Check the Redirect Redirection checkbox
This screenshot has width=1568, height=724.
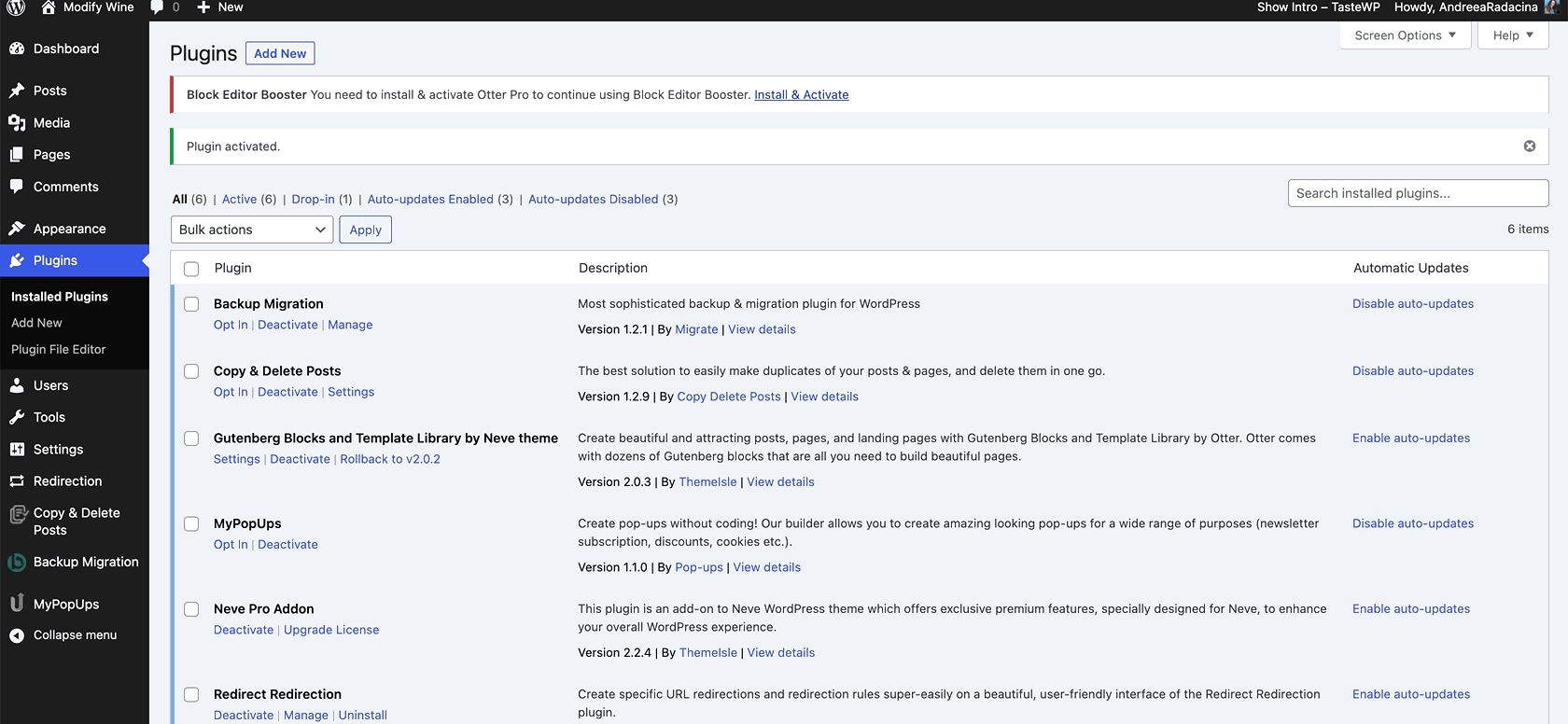191,695
